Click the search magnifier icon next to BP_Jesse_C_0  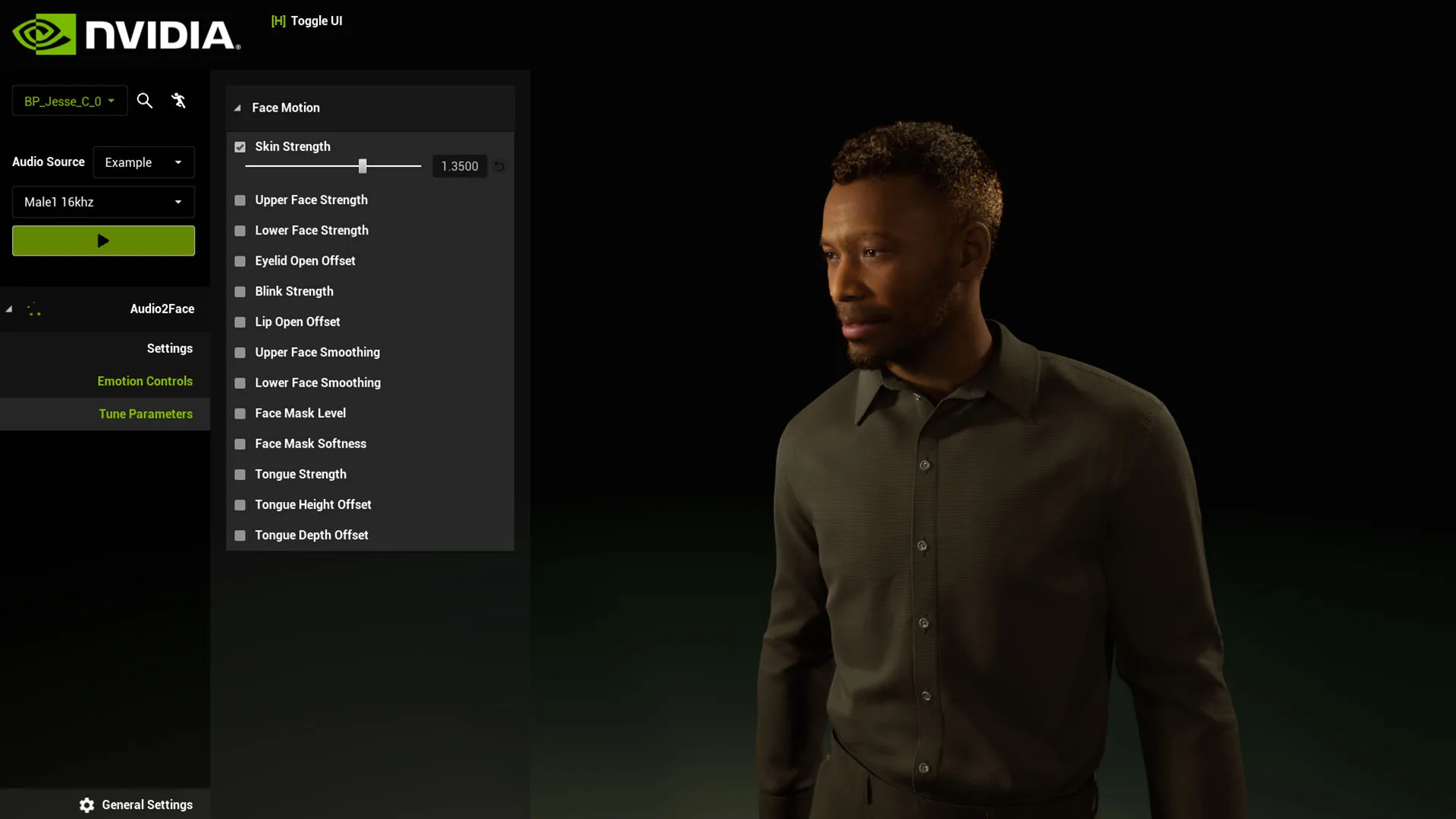[144, 100]
